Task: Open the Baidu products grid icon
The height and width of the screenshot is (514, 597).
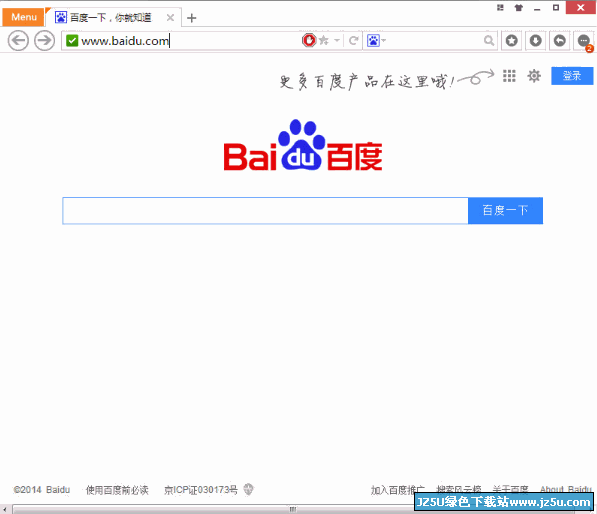Action: [x=509, y=76]
